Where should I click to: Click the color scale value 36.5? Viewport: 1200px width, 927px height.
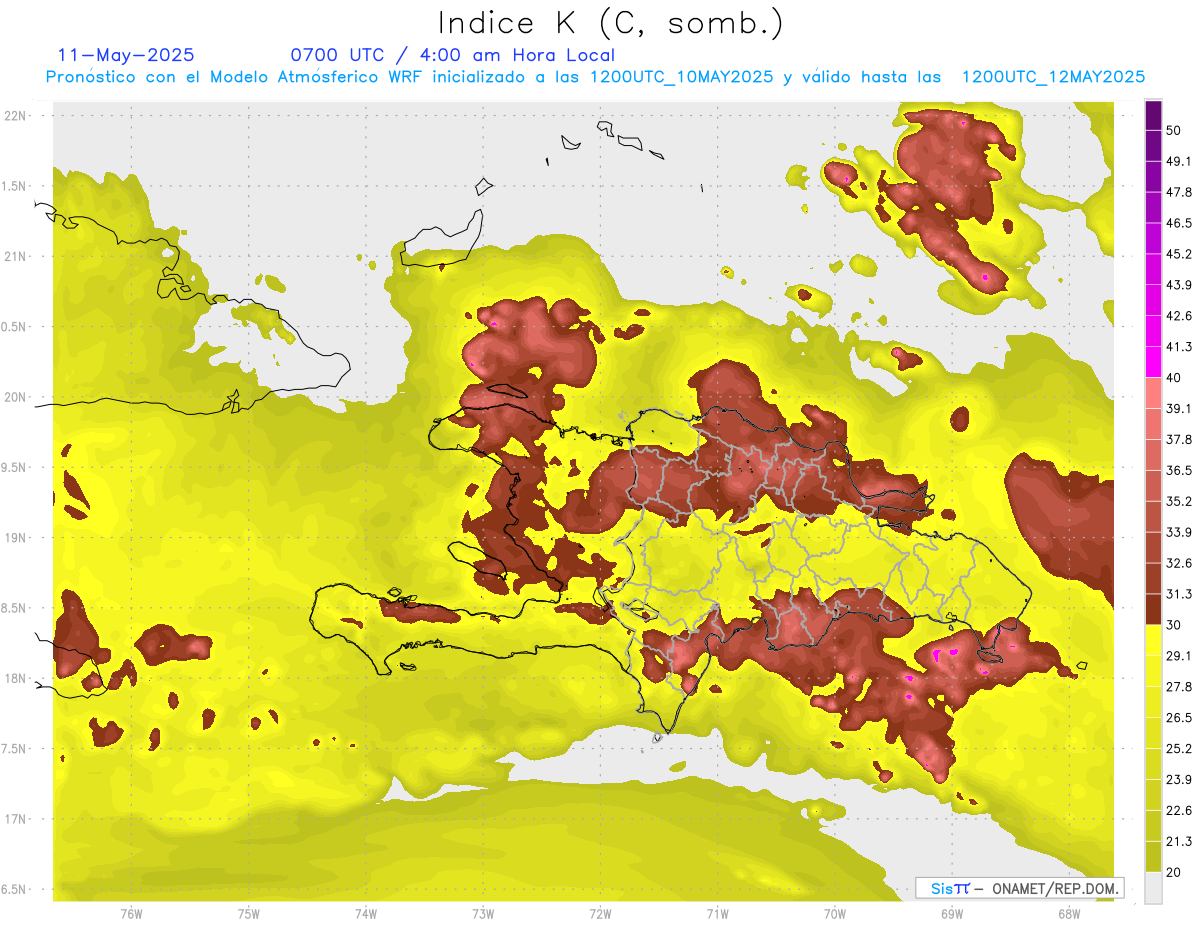point(1178,470)
